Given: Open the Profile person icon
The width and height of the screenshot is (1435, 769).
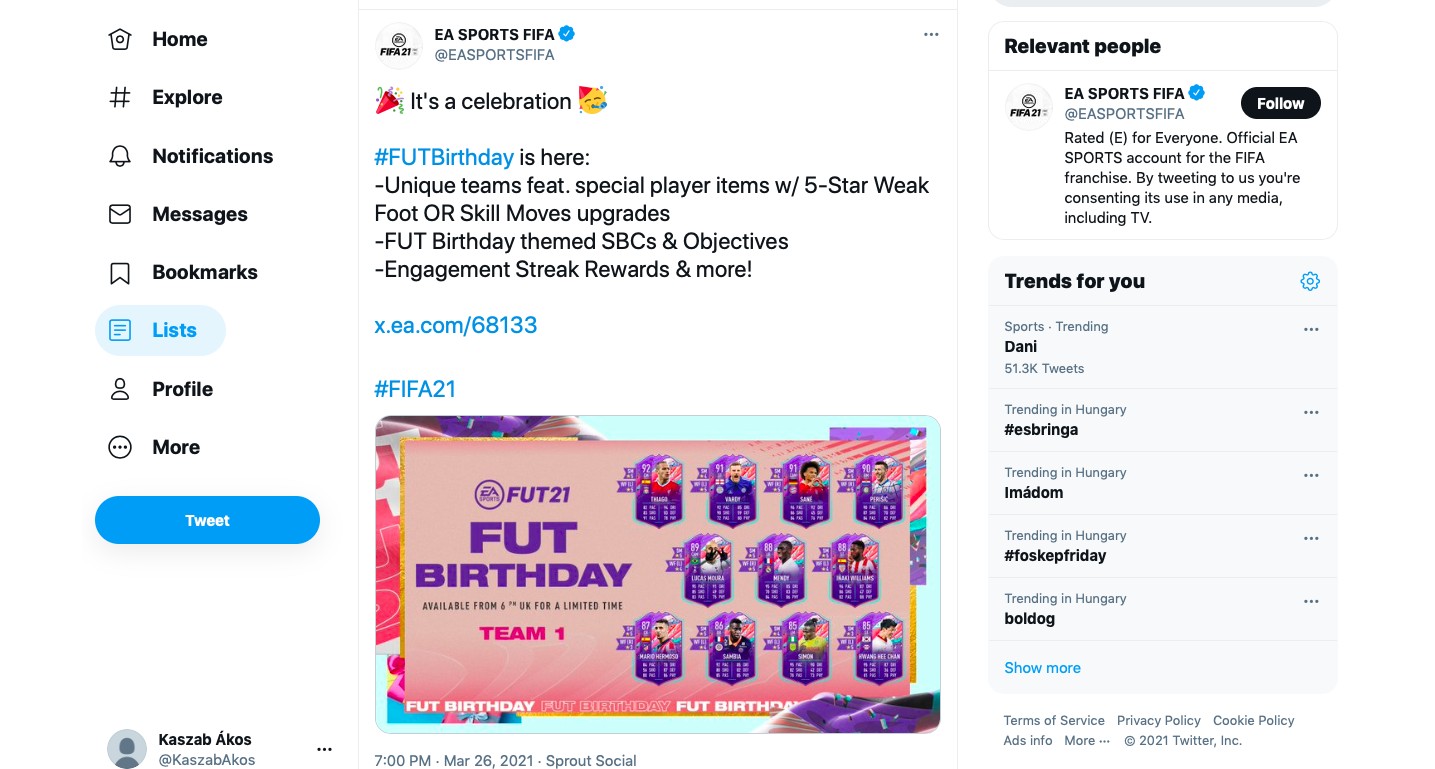Looking at the screenshot, I should point(120,389).
